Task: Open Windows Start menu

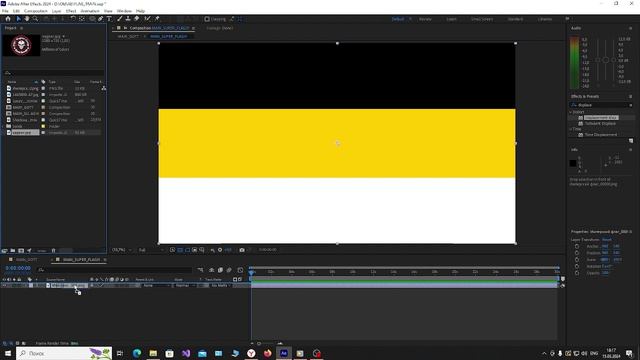Action: pyautogui.click(x=8, y=353)
